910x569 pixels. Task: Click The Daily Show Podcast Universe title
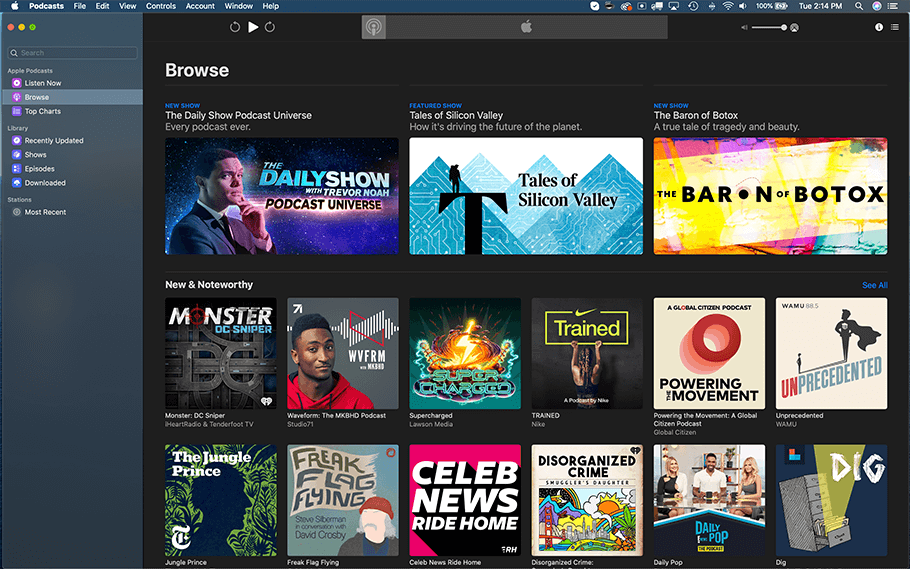[x=239, y=116]
